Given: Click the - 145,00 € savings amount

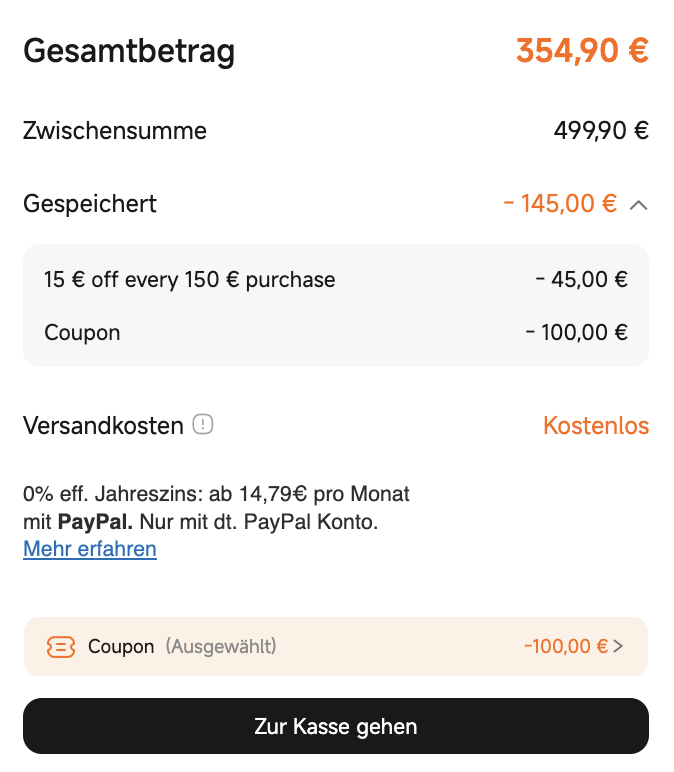Looking at the screenshot, I should pos(560,203).
